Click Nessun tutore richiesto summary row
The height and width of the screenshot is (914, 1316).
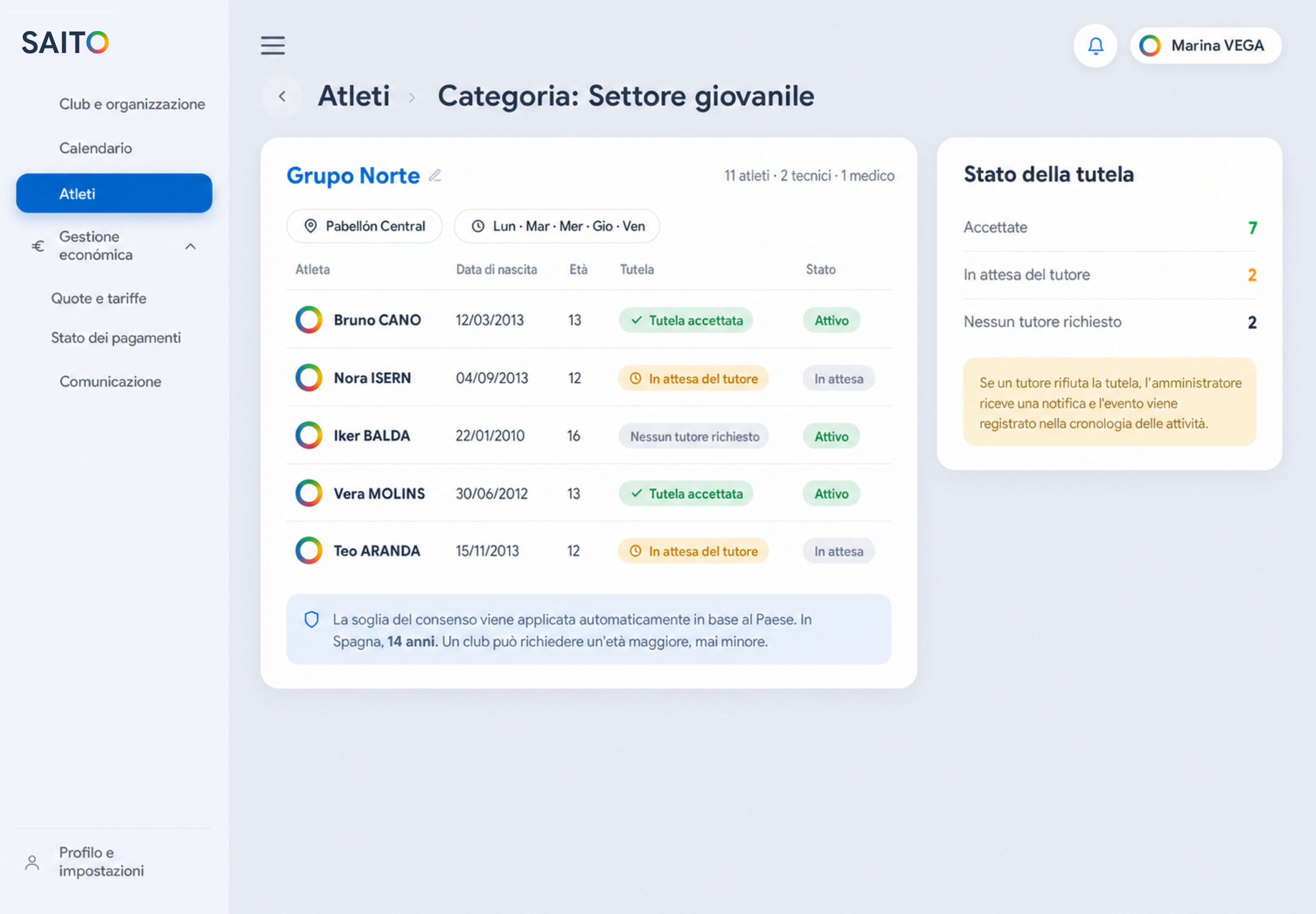pos(1110,322)
